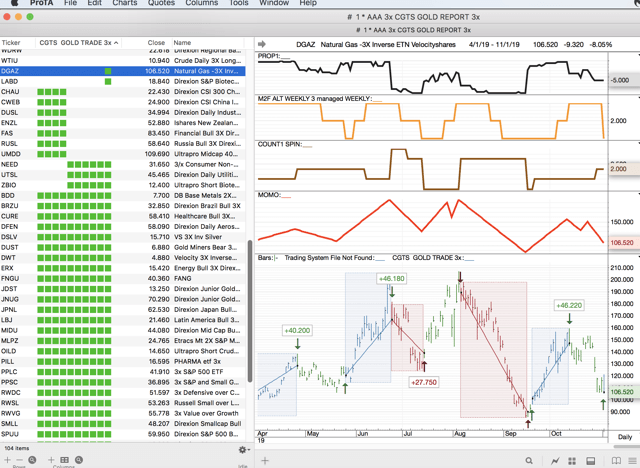Click the +27.750 trade profit label

point(424,382)
